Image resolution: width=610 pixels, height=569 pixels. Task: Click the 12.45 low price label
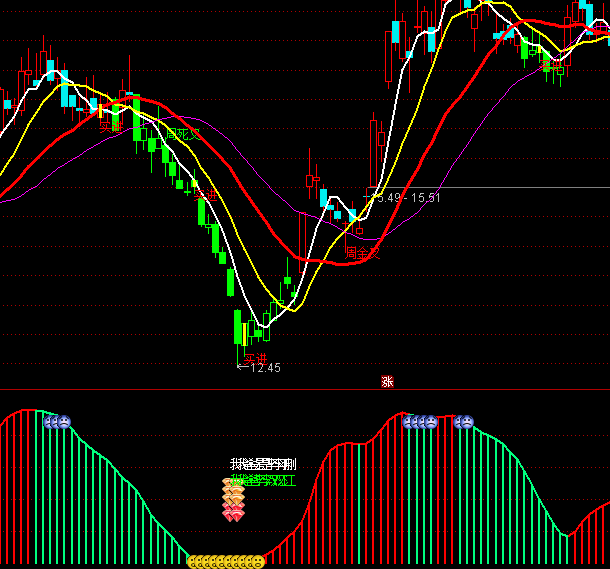click(x=259, y=368)
